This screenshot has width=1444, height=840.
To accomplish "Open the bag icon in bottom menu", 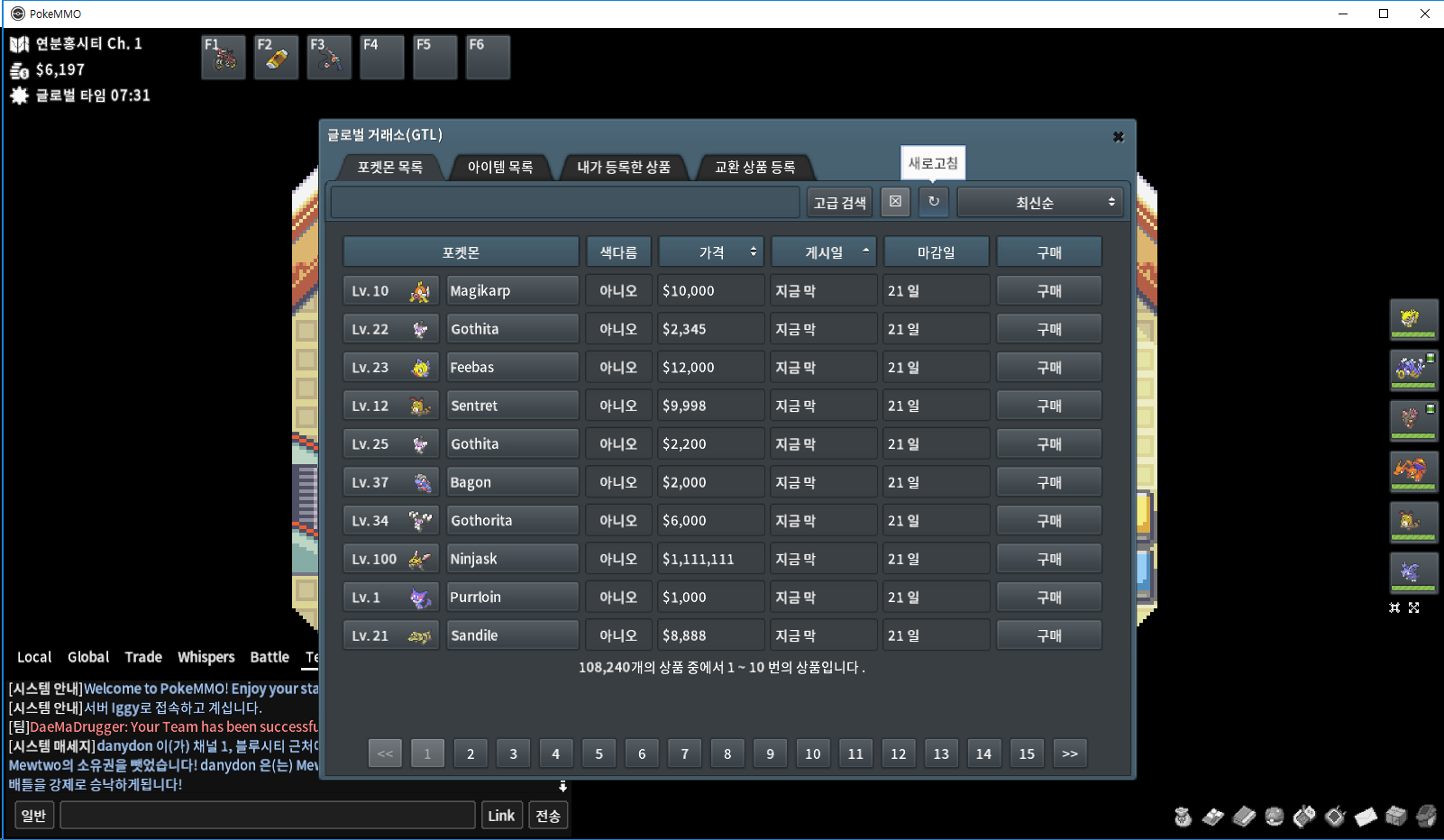I will tap(1183, 817).
